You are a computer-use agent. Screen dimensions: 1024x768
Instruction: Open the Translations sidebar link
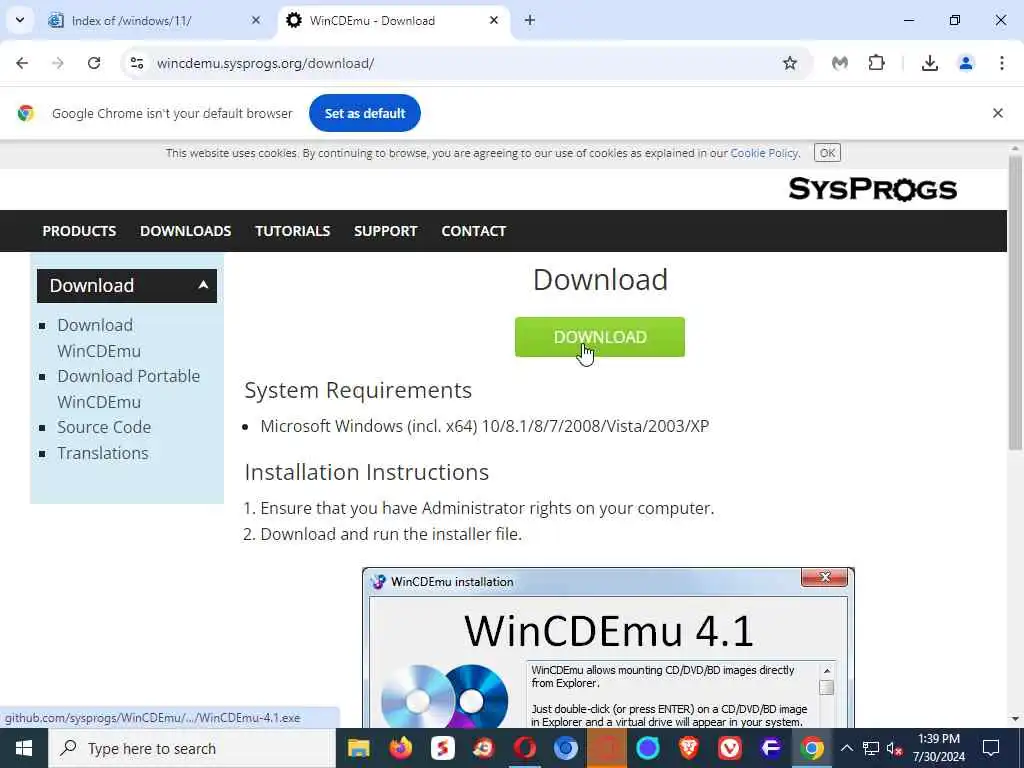[103, 453]
